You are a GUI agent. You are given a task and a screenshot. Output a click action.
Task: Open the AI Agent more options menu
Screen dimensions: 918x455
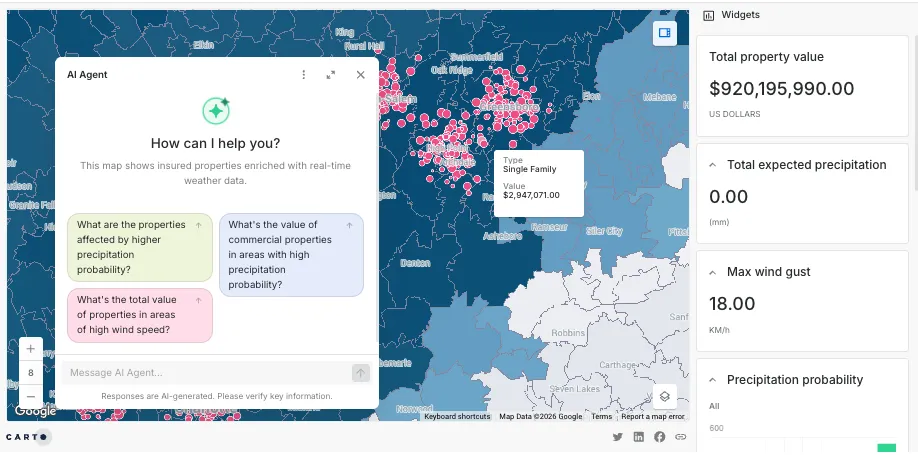pyautogui.click(x=304, y=75)
